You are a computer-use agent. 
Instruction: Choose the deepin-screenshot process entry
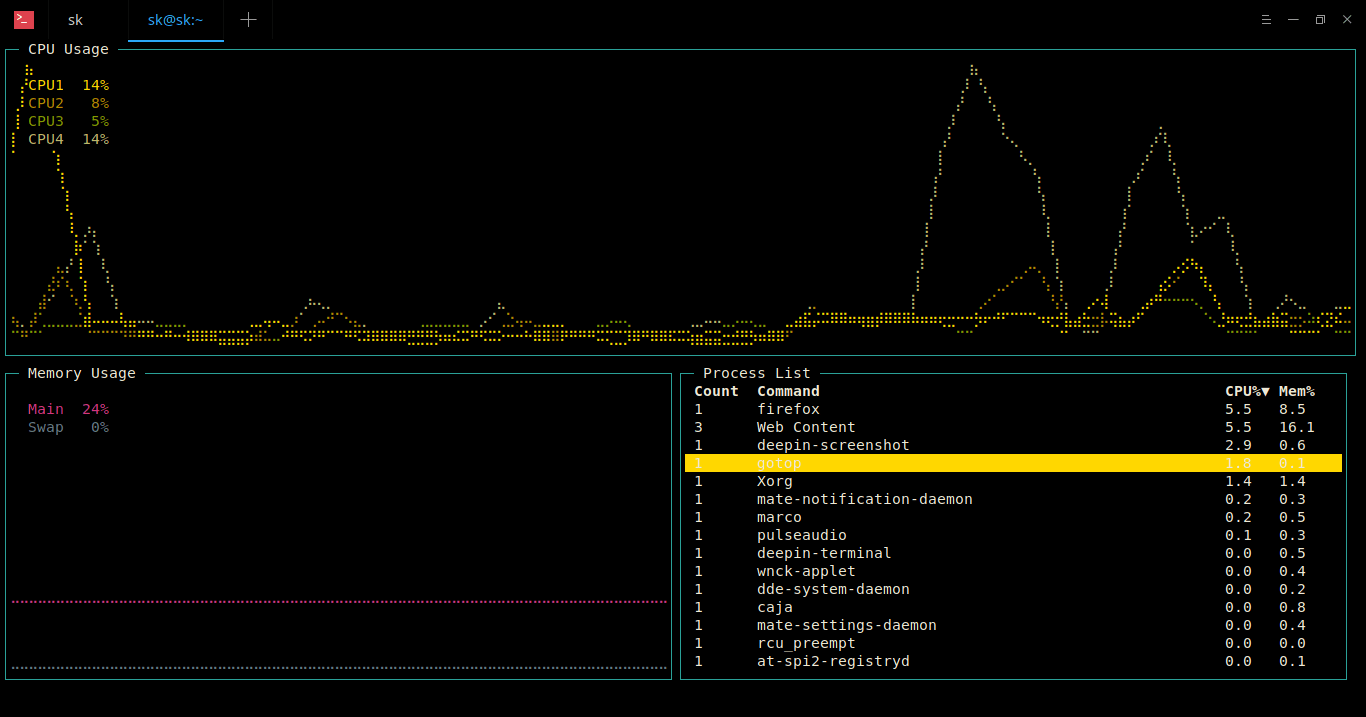pyautogui.click(x=833, y=445)
